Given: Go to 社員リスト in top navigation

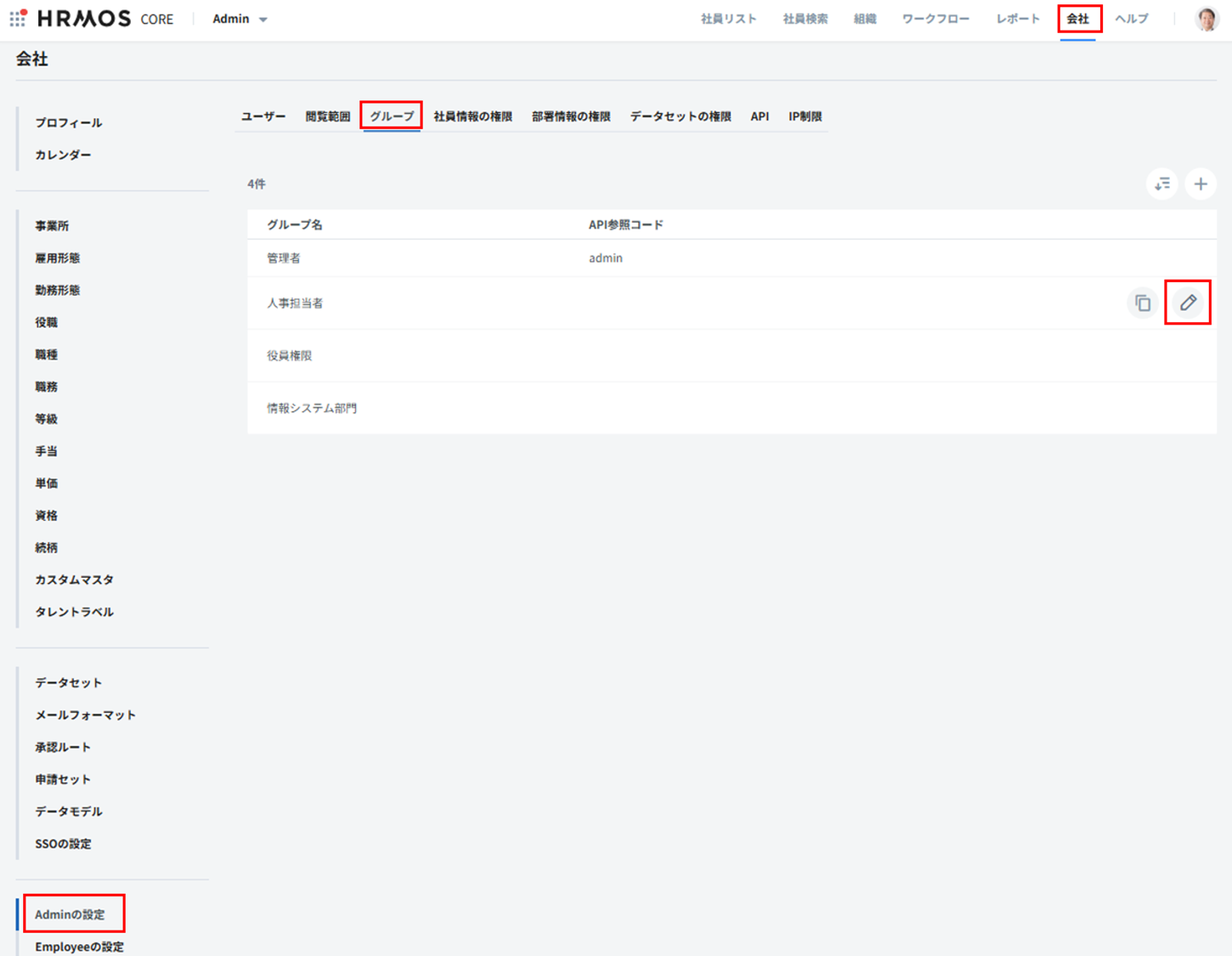Looking at the screenshot, I should coord(728,19).
